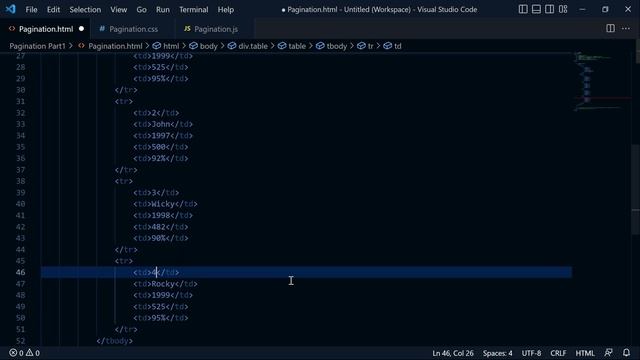Open the Selection menu
The height and width of the screenshot is (360, 640).
[x=85, y=9]
